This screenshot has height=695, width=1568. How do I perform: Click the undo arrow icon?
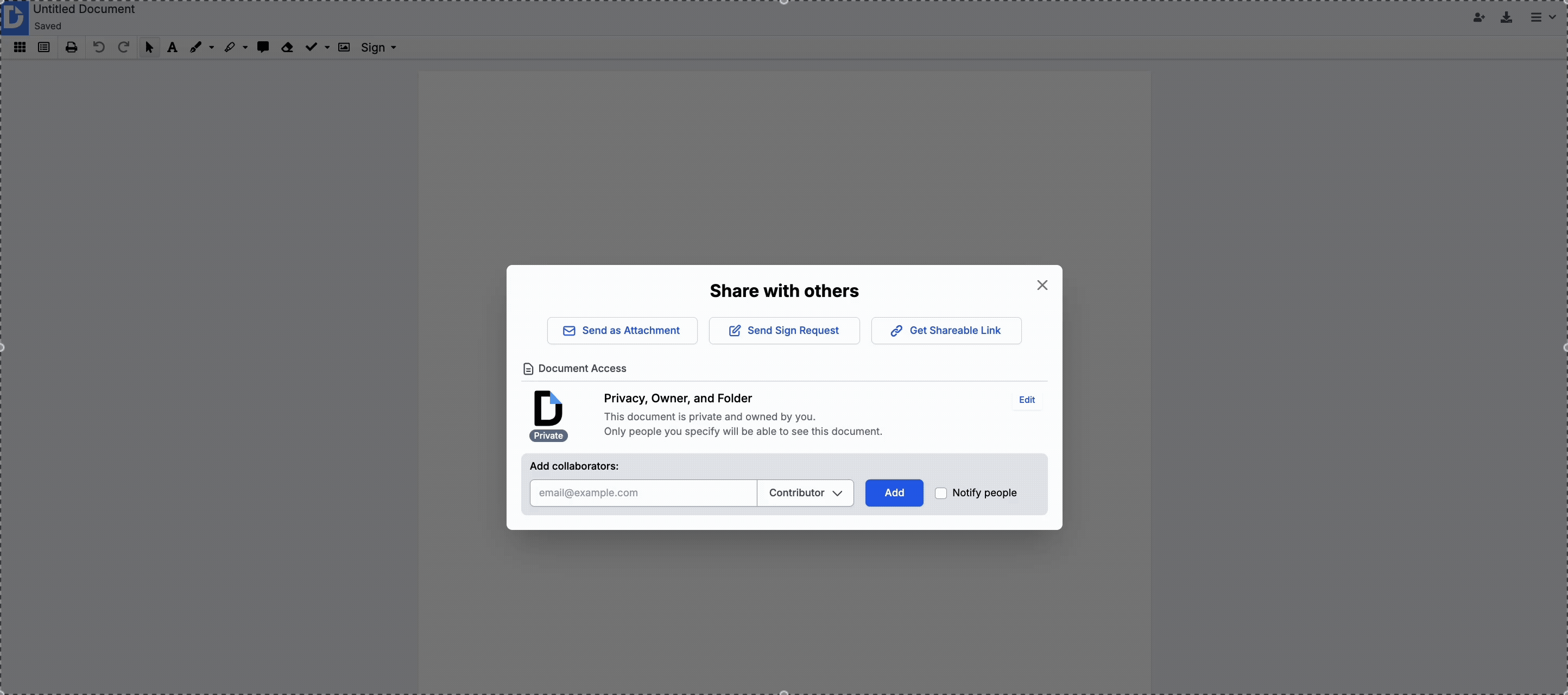99,47
